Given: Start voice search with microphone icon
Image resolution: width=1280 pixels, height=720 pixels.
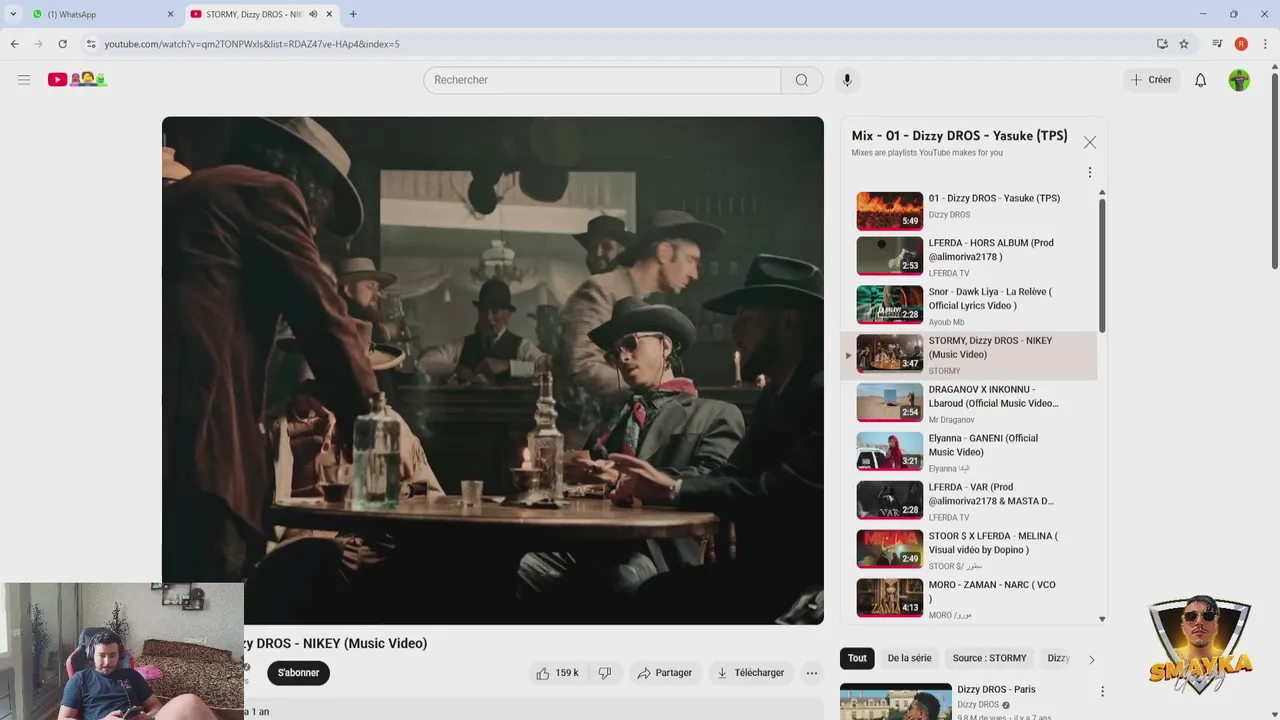Looking at the screenshot, I should [x=847, y=80].
